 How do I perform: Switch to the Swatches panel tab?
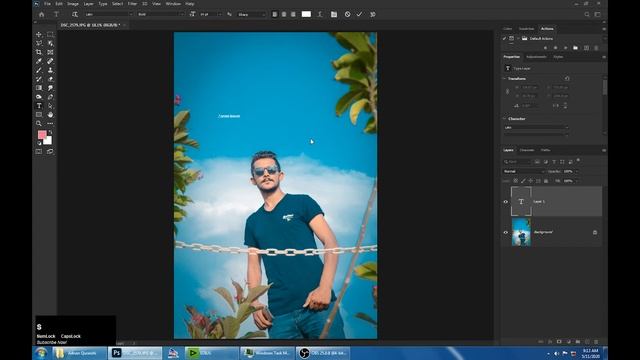coord(526,29)
